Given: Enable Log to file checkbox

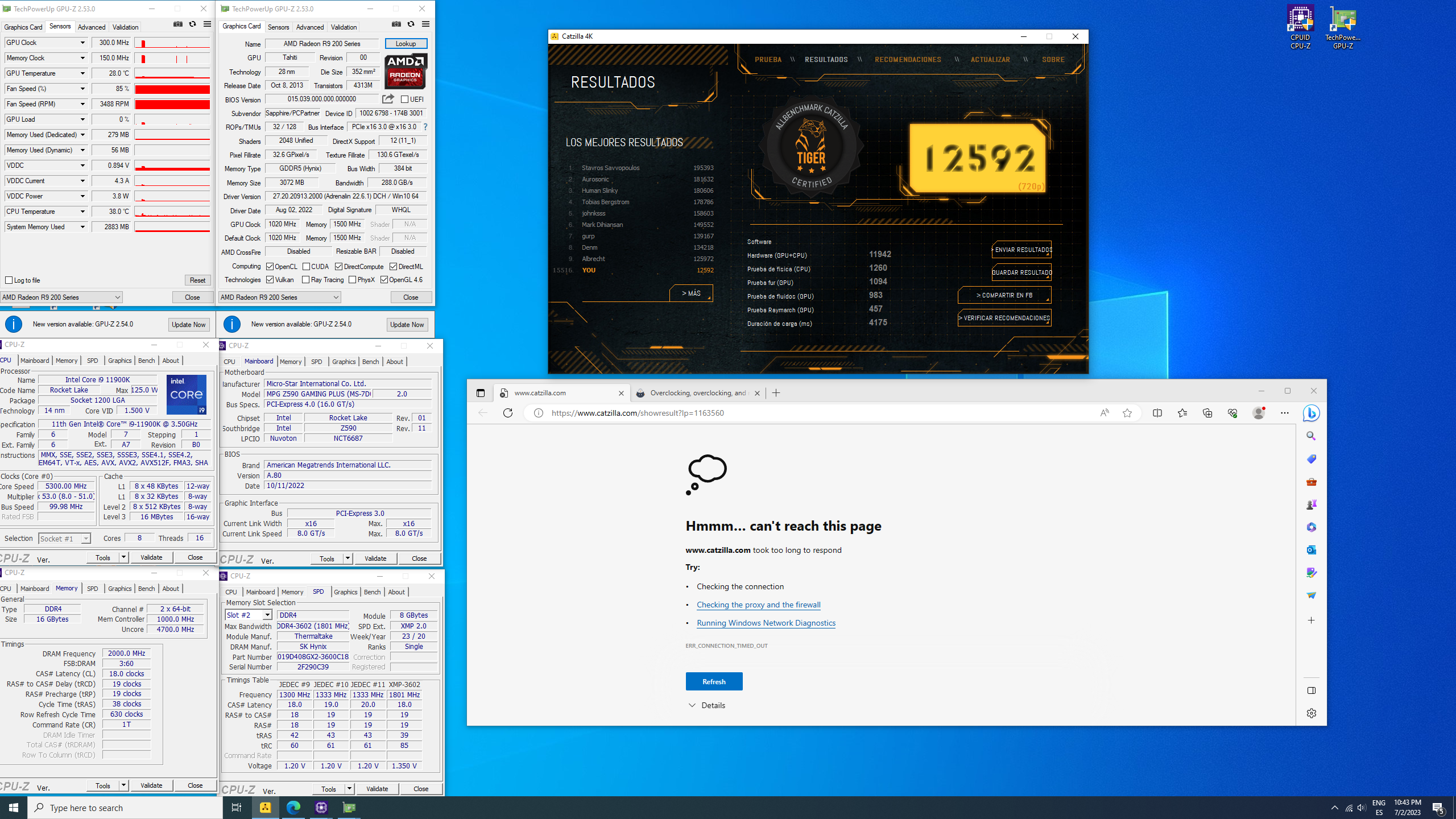Looking at the screenshot, I should pyautogui.click(x=9, y=280).
